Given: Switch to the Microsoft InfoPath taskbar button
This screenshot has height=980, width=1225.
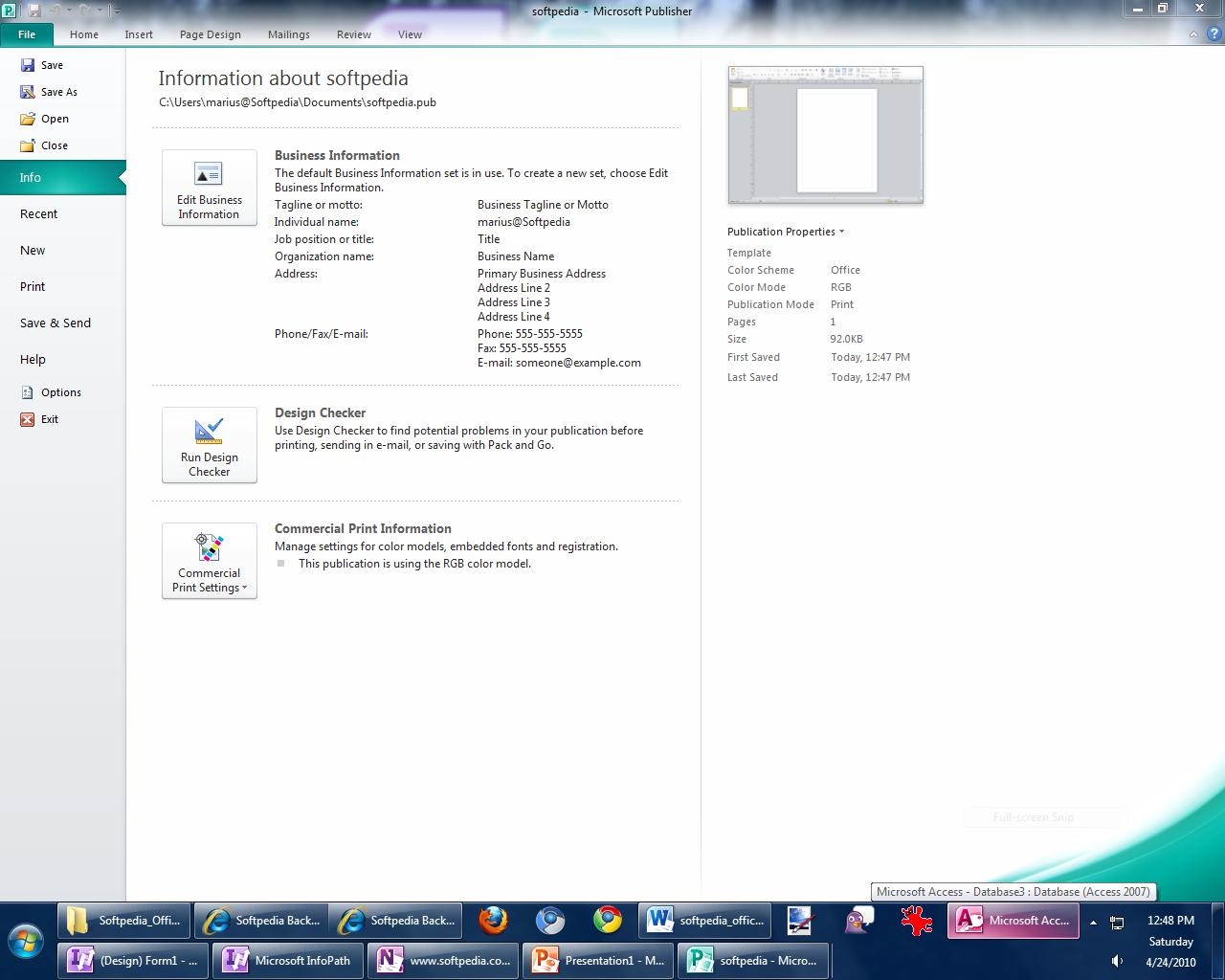Looking at the screenshot, I should 287,961.
